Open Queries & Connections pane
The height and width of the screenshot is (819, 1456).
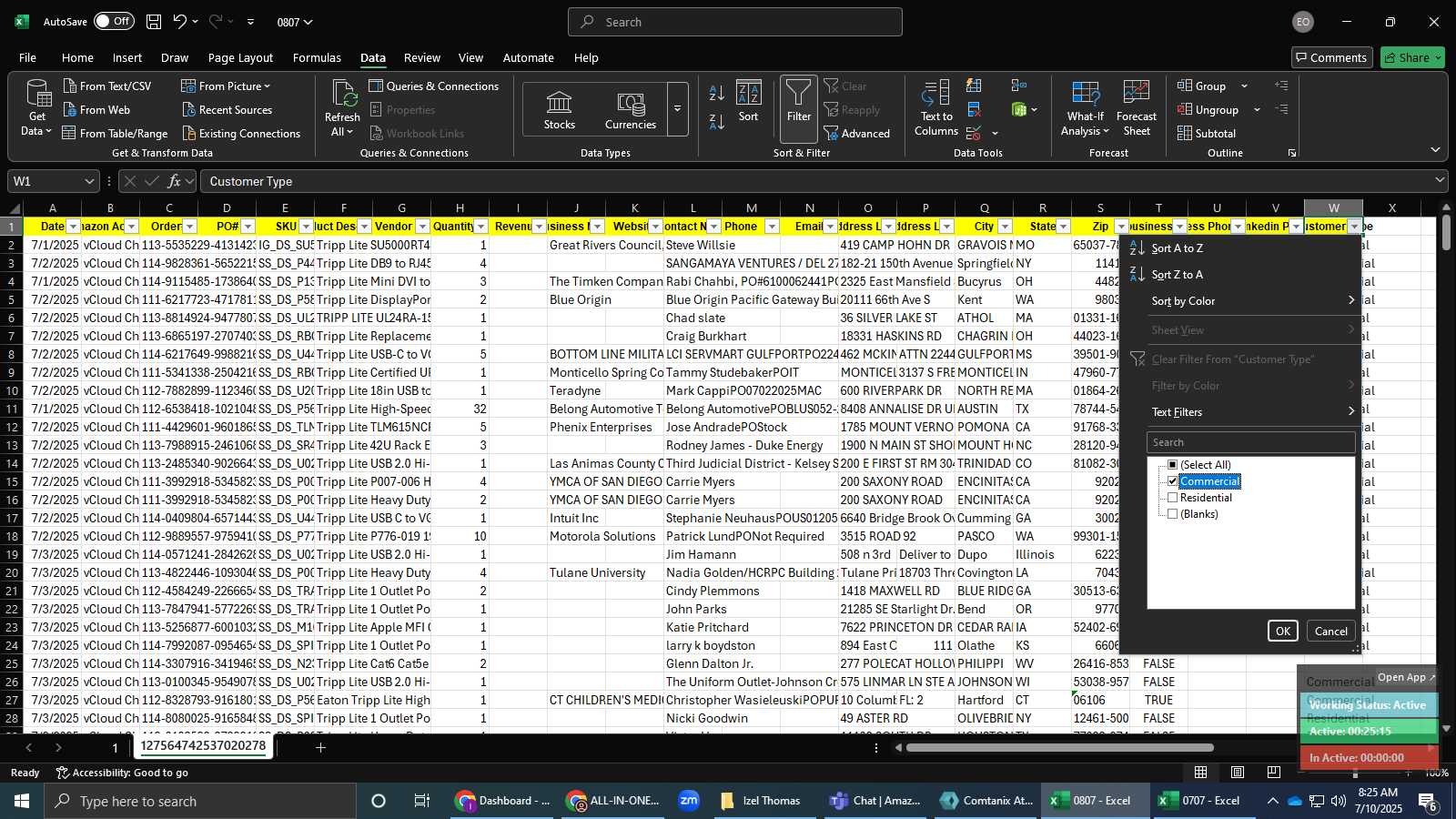[x=434, y=86]
